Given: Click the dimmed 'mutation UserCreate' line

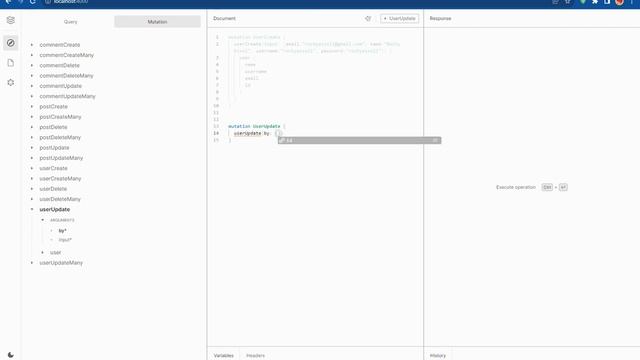Looking at the screenshot, I should tap(253, 37).
